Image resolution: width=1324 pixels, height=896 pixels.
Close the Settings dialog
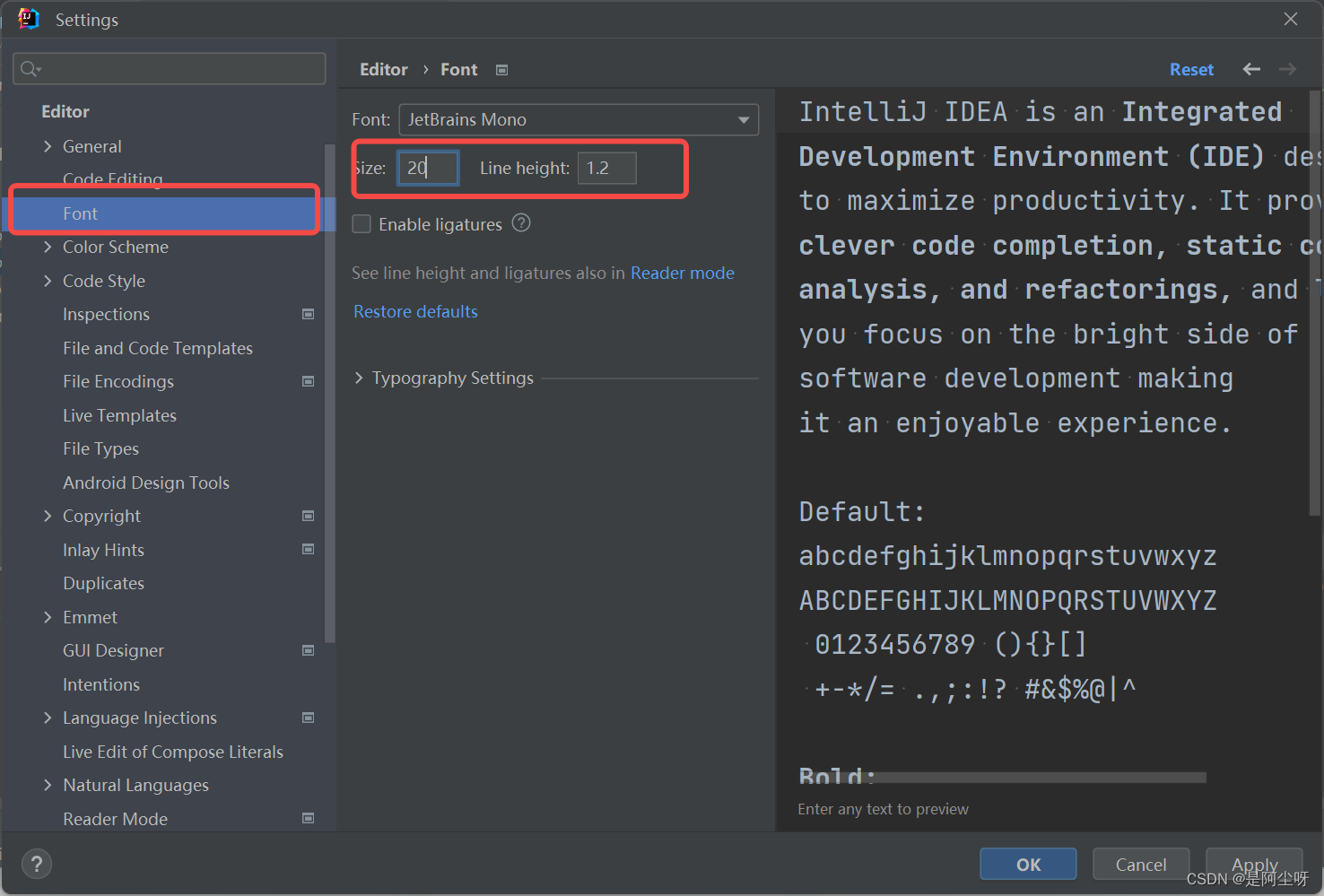point(1291,19)
